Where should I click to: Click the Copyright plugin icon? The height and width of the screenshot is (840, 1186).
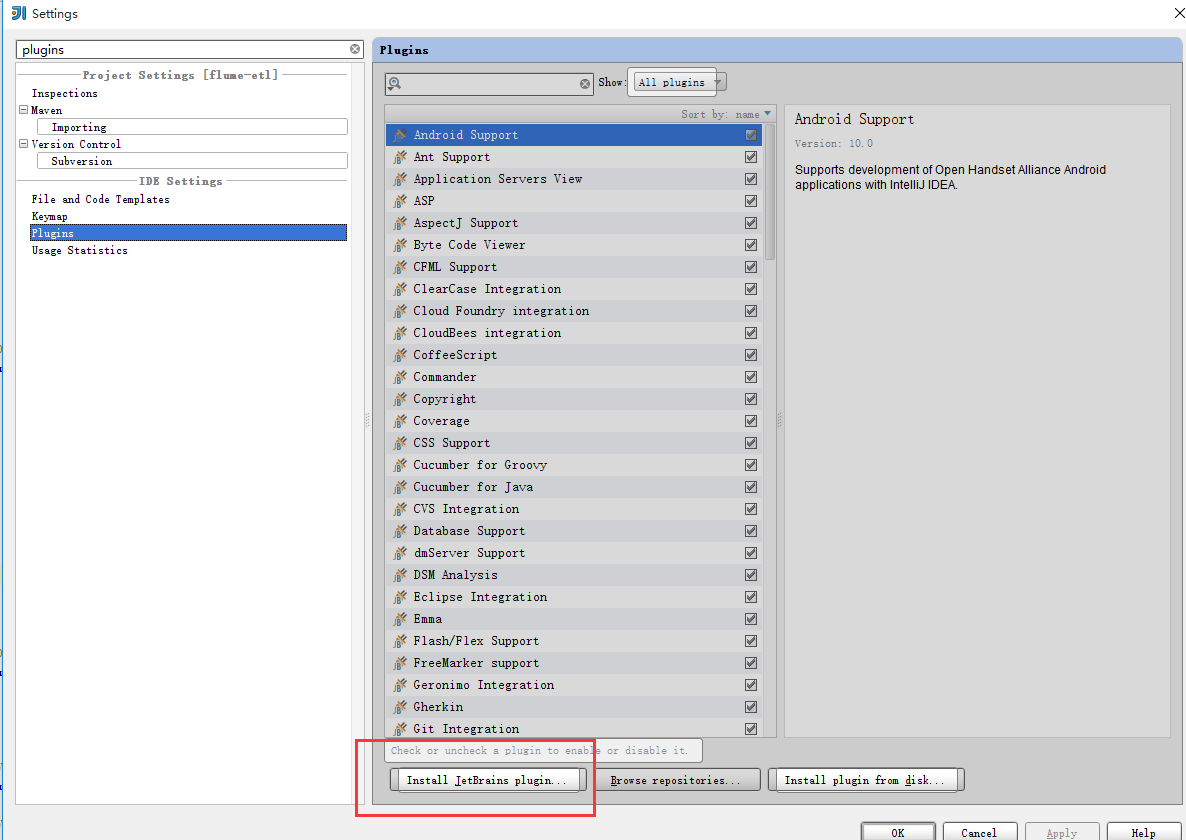click(x=400, y=399)
